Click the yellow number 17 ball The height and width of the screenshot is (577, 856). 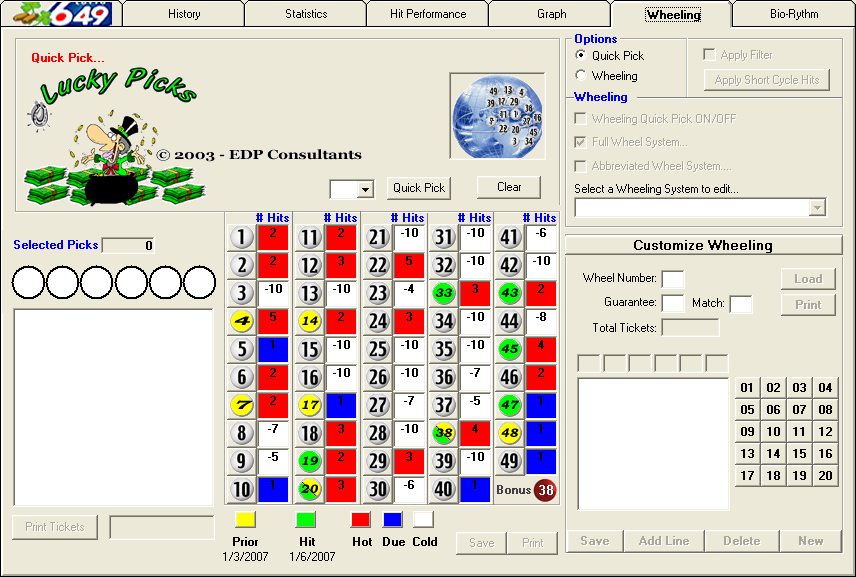point(310,405)
